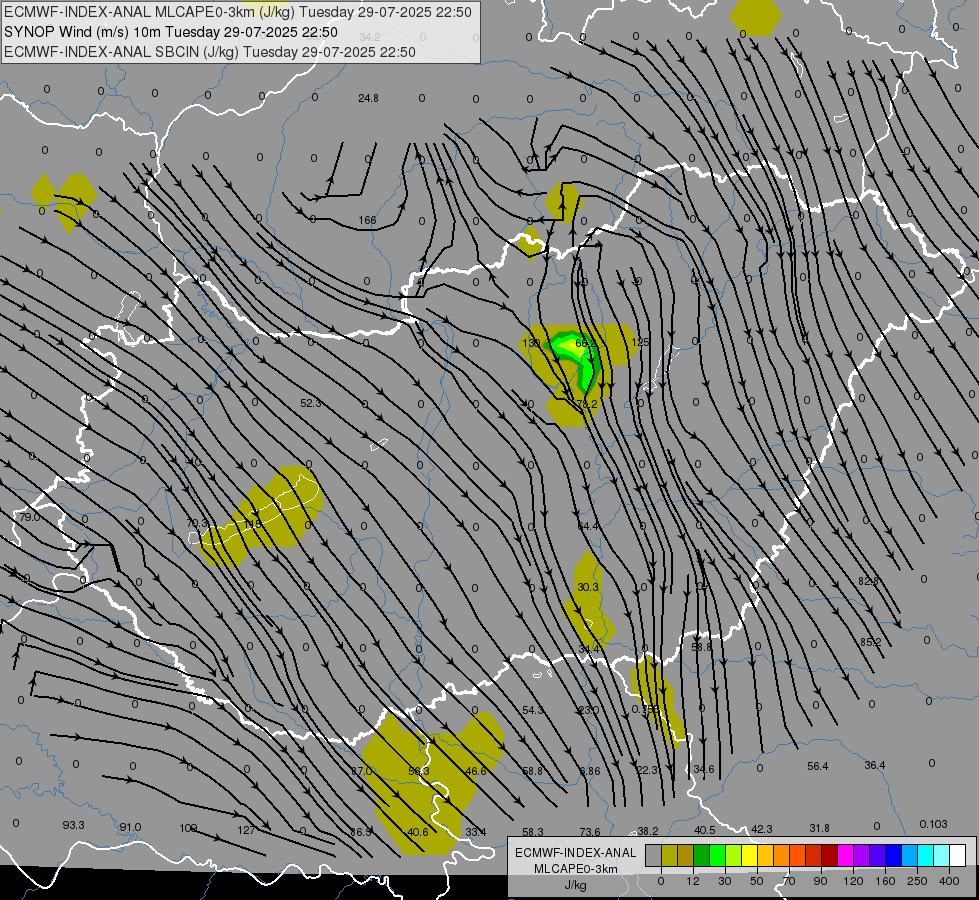Choose the magenta swatch in the color scale
This screenshot has height=900, width=979.
tap(845, 855)
